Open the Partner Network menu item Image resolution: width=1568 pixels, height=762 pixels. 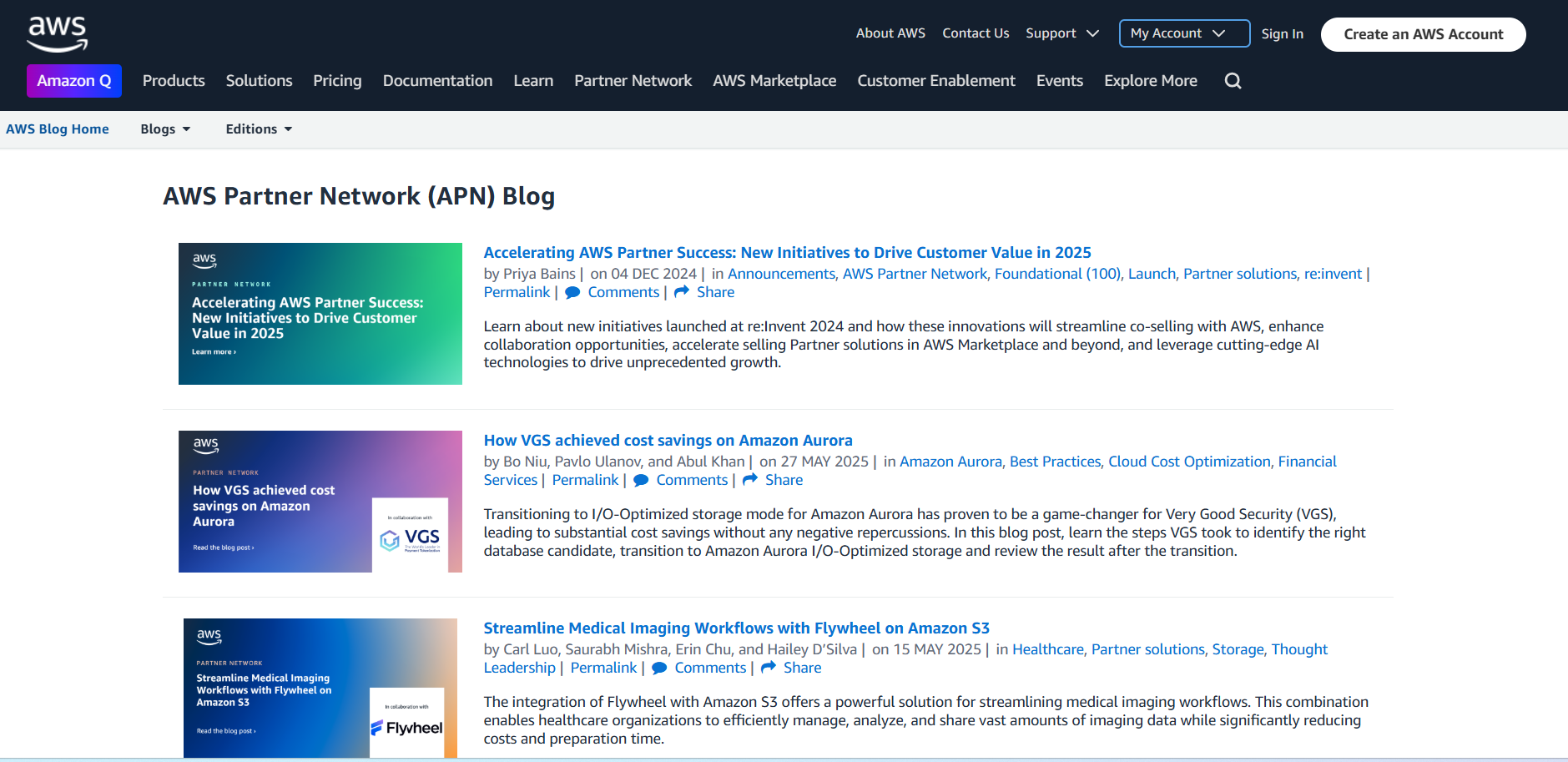[x=633, y=81]
